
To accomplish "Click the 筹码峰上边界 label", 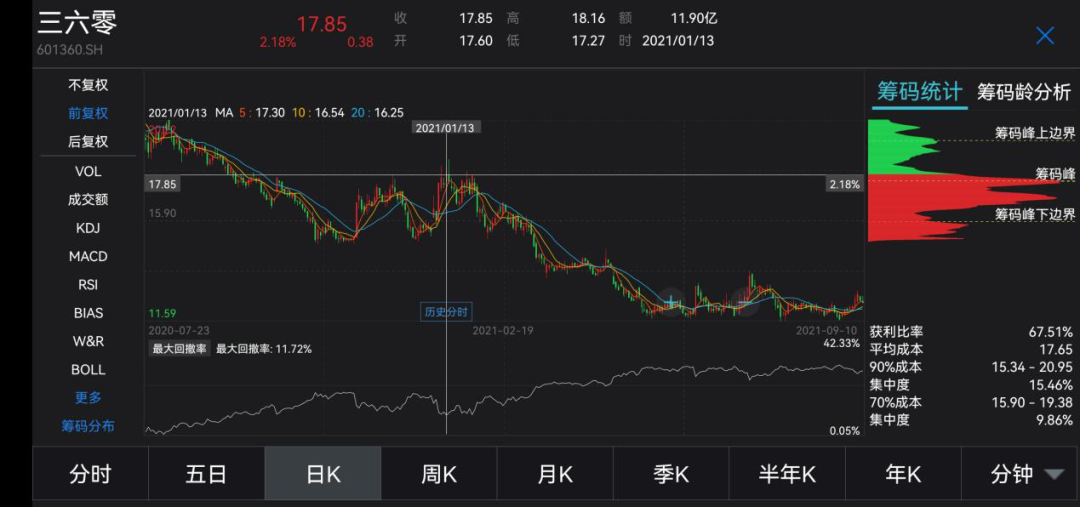I will tap(1035, 133).
